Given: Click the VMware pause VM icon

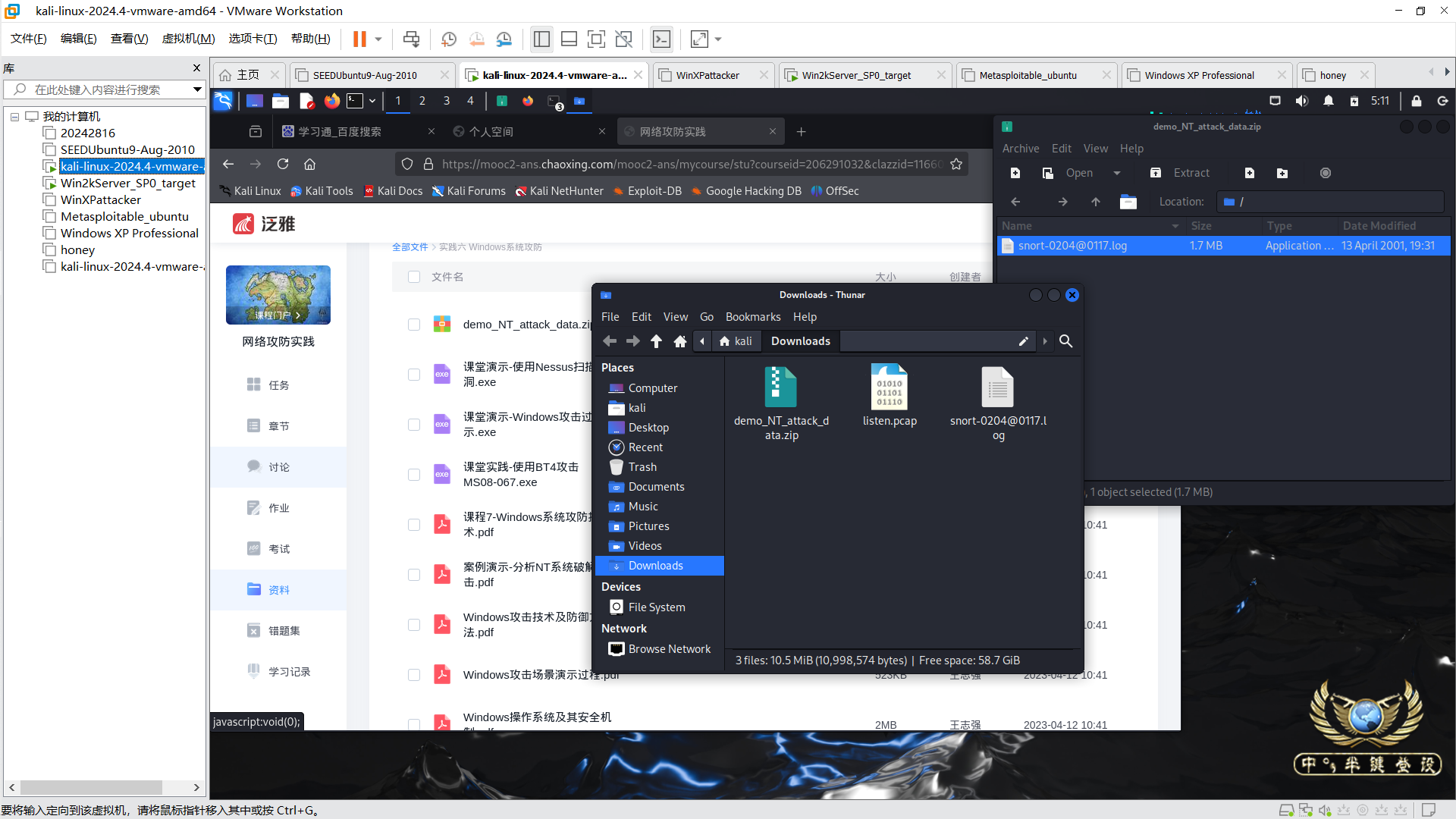Looking at the screenshot, I should pos(359,39).
